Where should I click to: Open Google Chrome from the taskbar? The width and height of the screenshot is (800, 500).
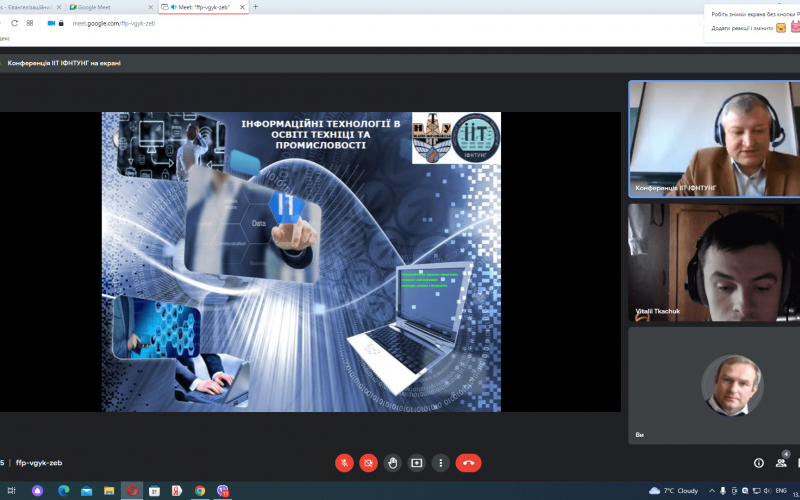[x=200, y=491]
